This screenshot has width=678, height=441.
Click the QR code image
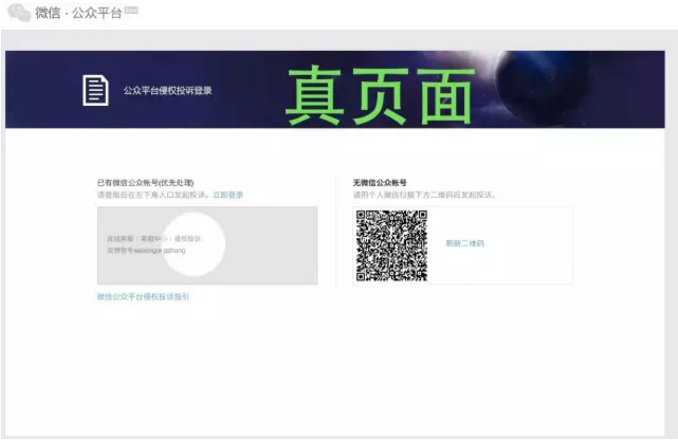coord(391,246)
